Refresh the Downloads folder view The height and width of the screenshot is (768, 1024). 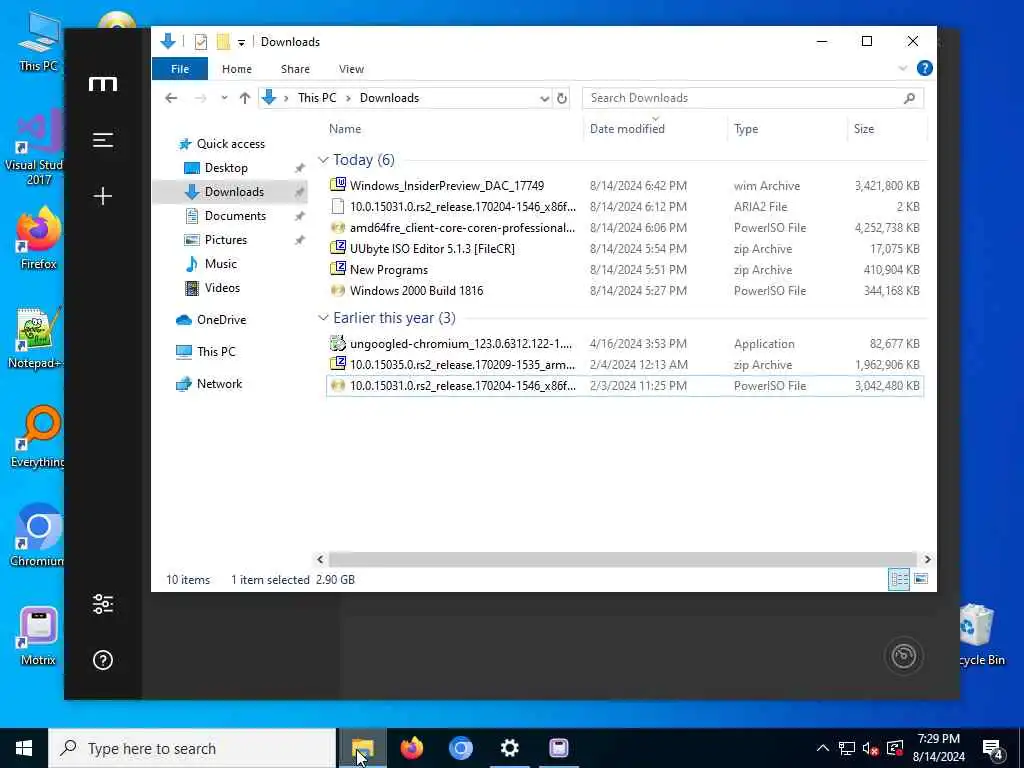pyautogui.click(x=562, y=98)
